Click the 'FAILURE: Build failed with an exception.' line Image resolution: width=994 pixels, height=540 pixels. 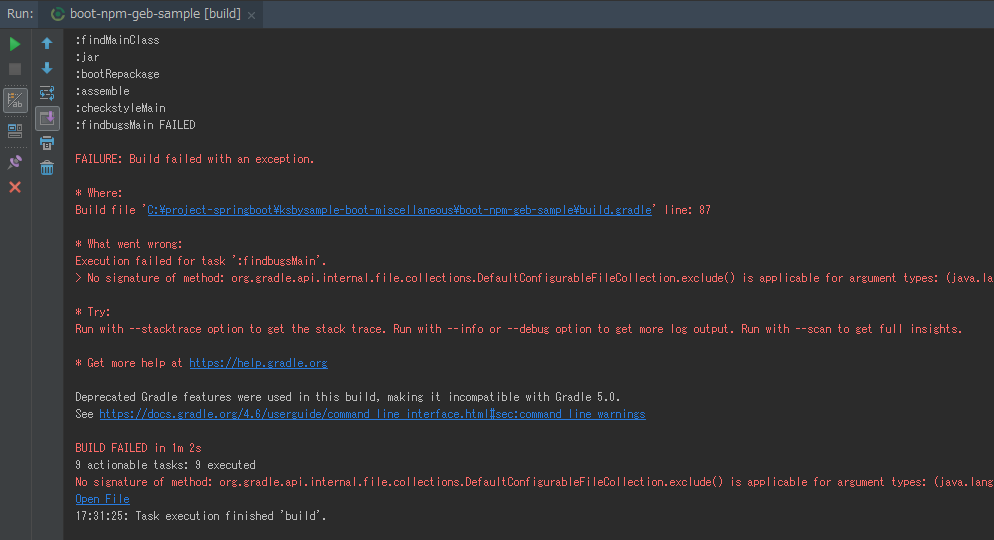tap(195, 159)
